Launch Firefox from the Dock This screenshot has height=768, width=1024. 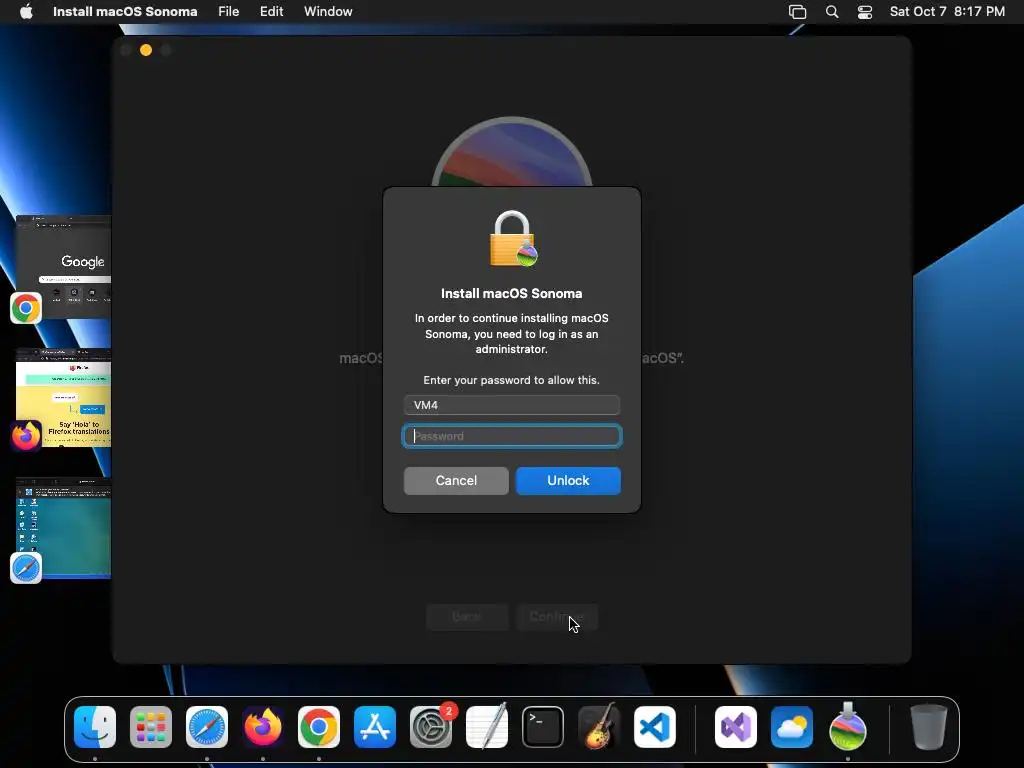click(263, 727)
